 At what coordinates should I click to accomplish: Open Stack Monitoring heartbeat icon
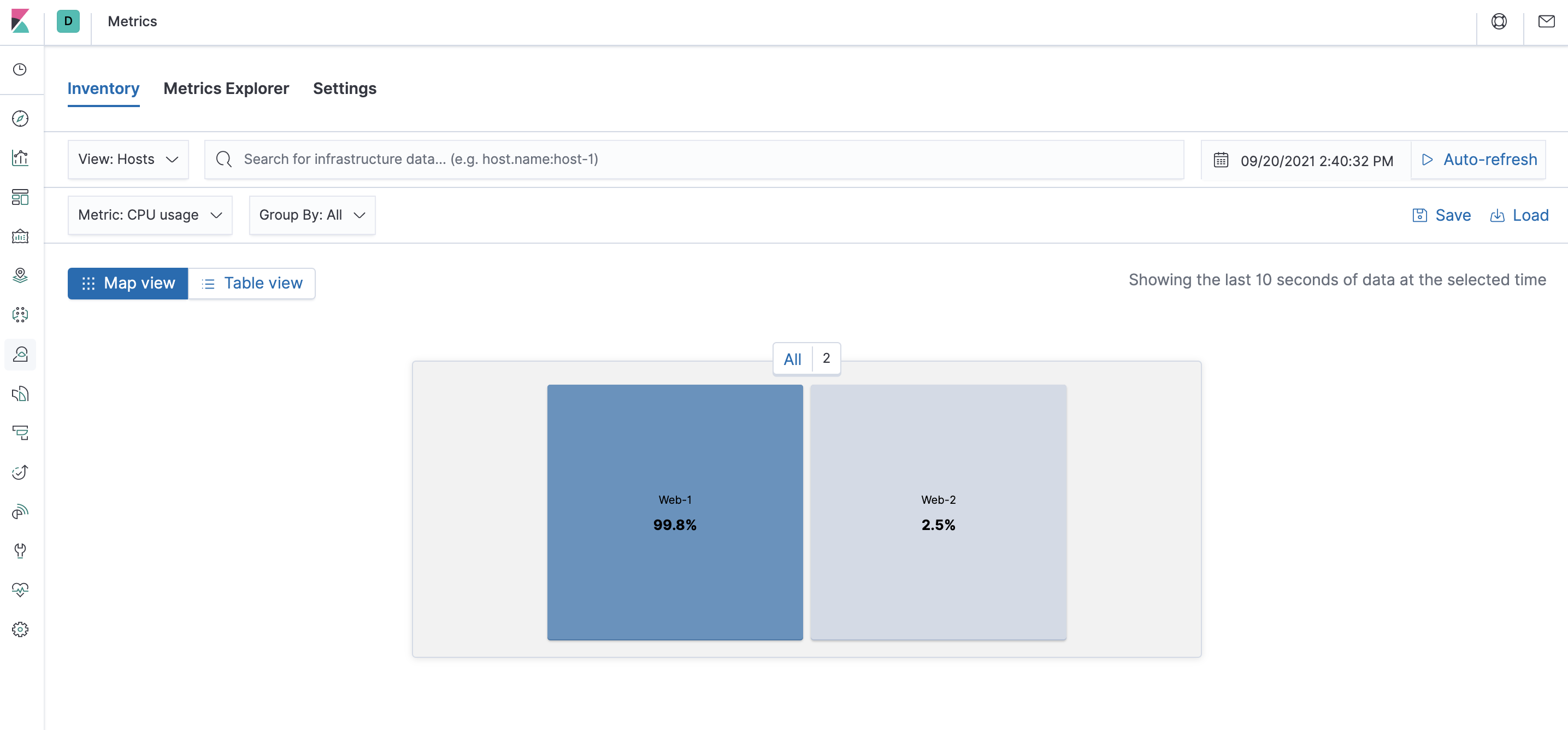[x=20, y=590]
